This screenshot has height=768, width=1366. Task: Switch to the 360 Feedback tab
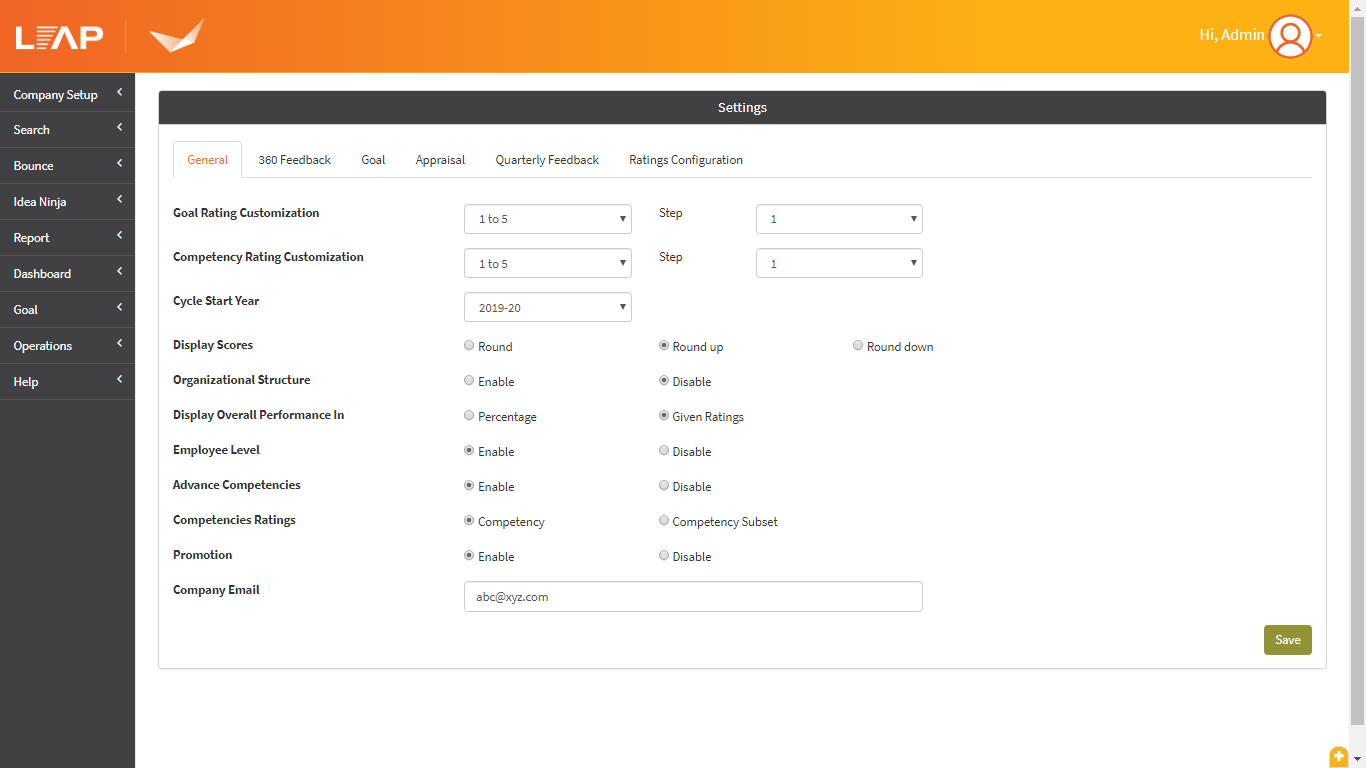pyautogui.click(x=294, y=159)
